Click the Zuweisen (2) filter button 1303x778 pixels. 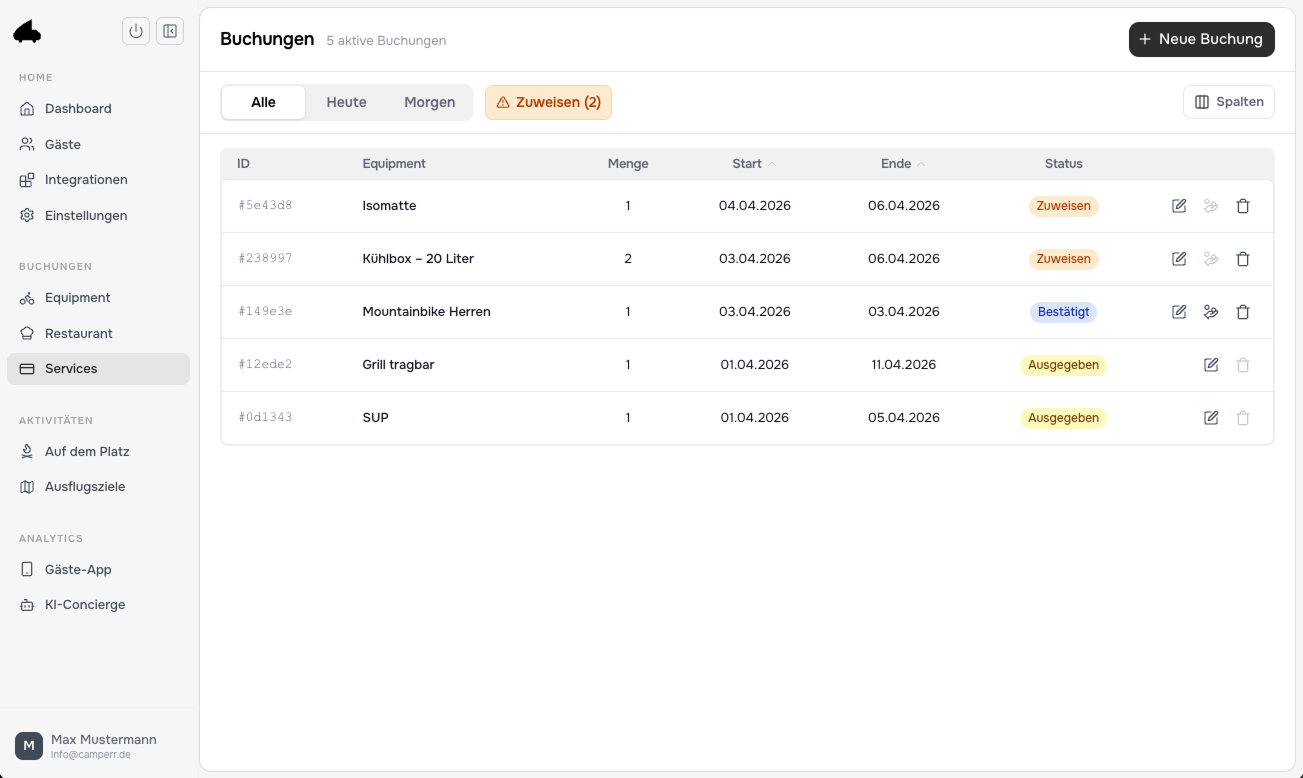[x=548, y=102]
